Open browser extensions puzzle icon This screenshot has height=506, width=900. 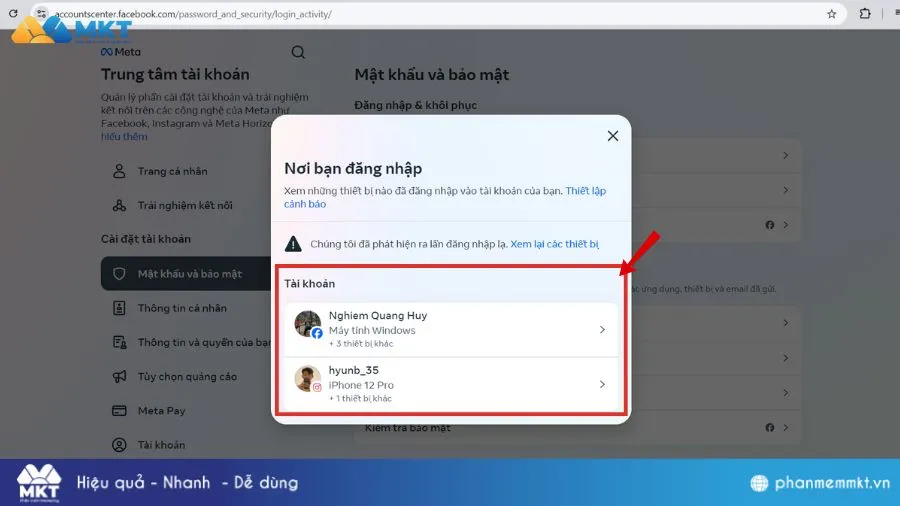[865, 14]
